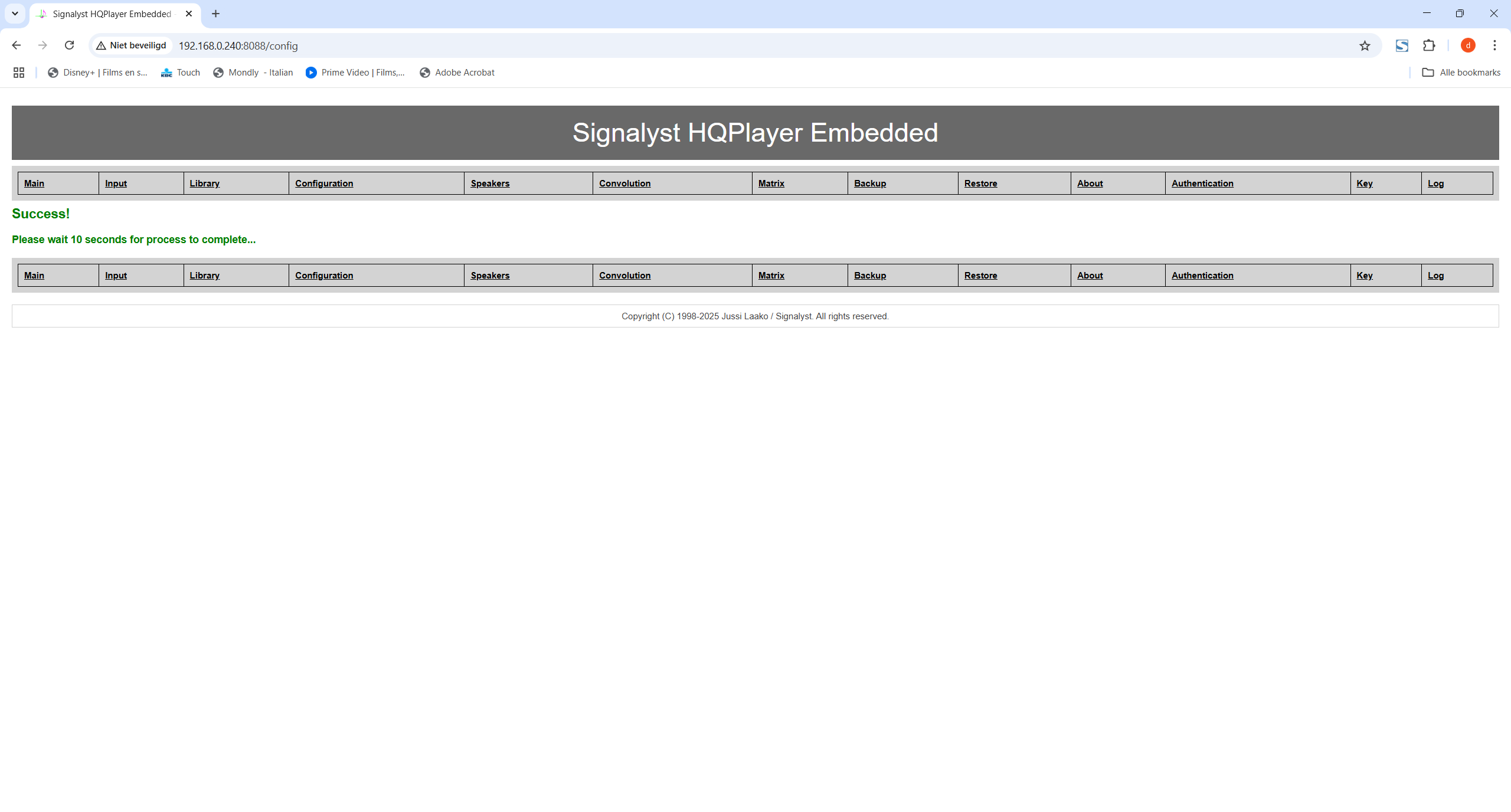
Task: Open Speakers in the bottom navigation
Action: 490,276
